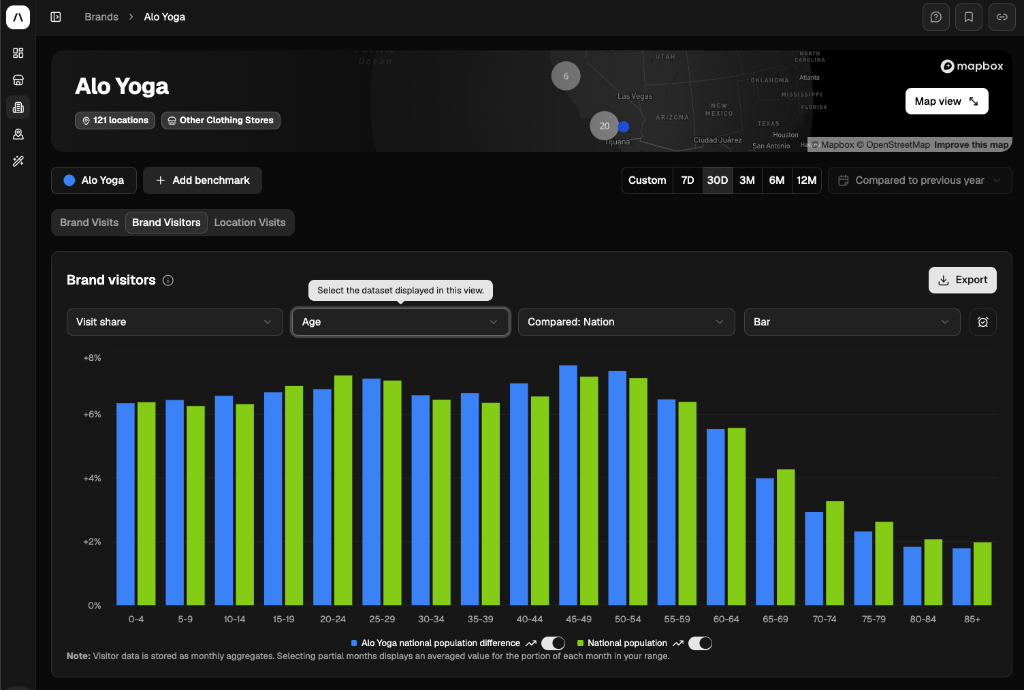Click blue bar for 45-49 age group
This screenshot has width=1024, height=690.
[568, 485]
